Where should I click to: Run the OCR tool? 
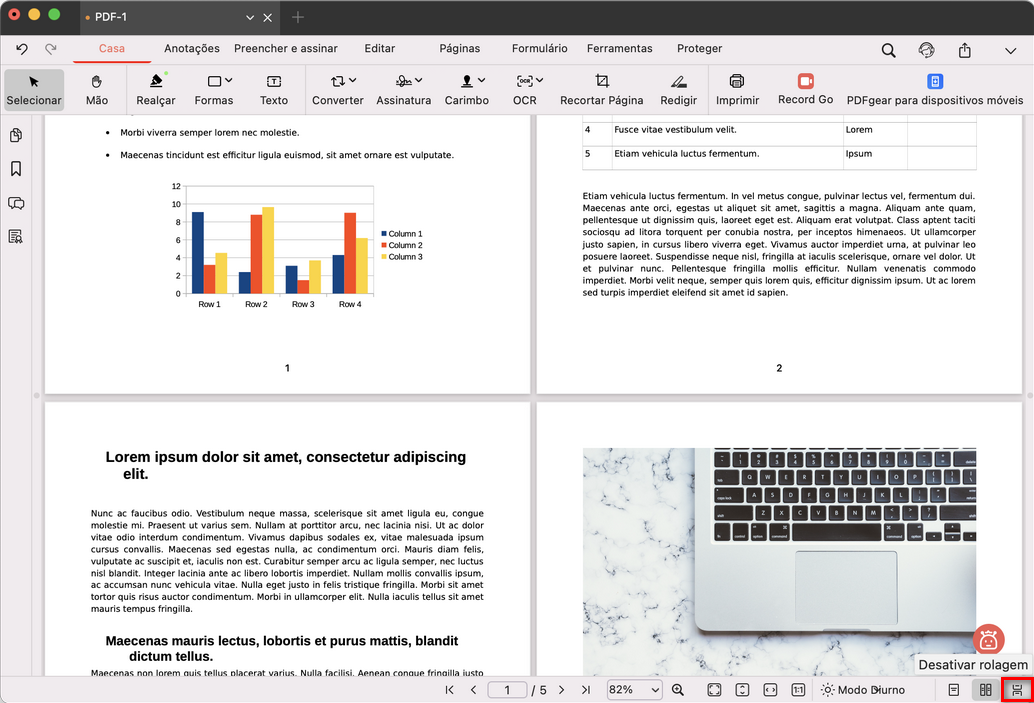pyautogui.click(x=525, y=90)
